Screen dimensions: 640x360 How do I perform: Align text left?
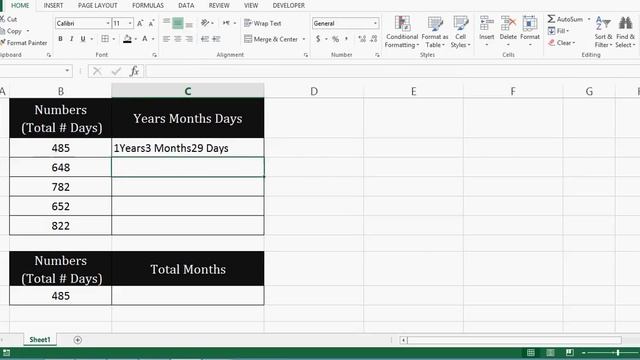[x=166, y=39]
